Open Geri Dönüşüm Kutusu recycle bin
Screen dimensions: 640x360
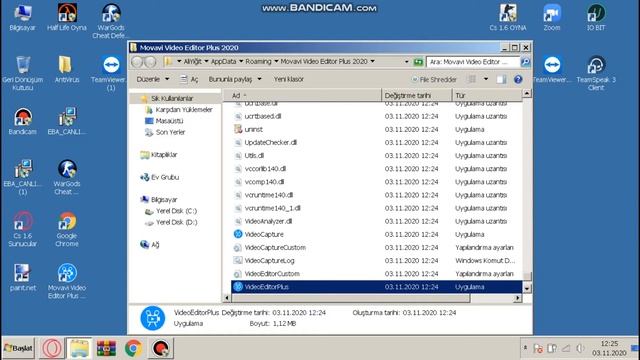click(x=22, y=73)
